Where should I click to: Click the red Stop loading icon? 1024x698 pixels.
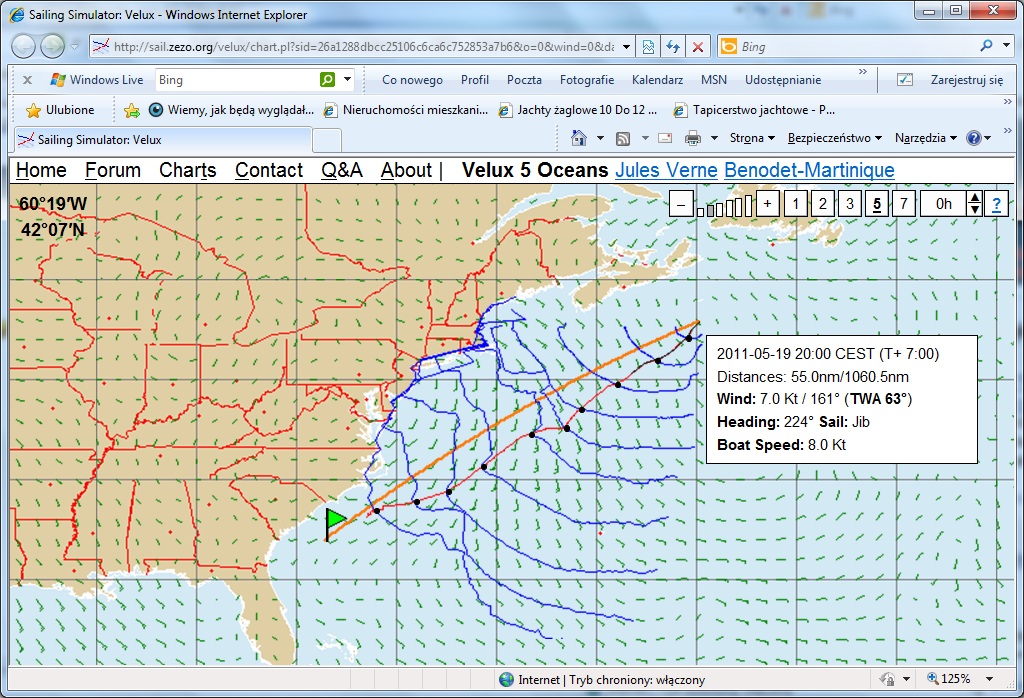[697, 46]
